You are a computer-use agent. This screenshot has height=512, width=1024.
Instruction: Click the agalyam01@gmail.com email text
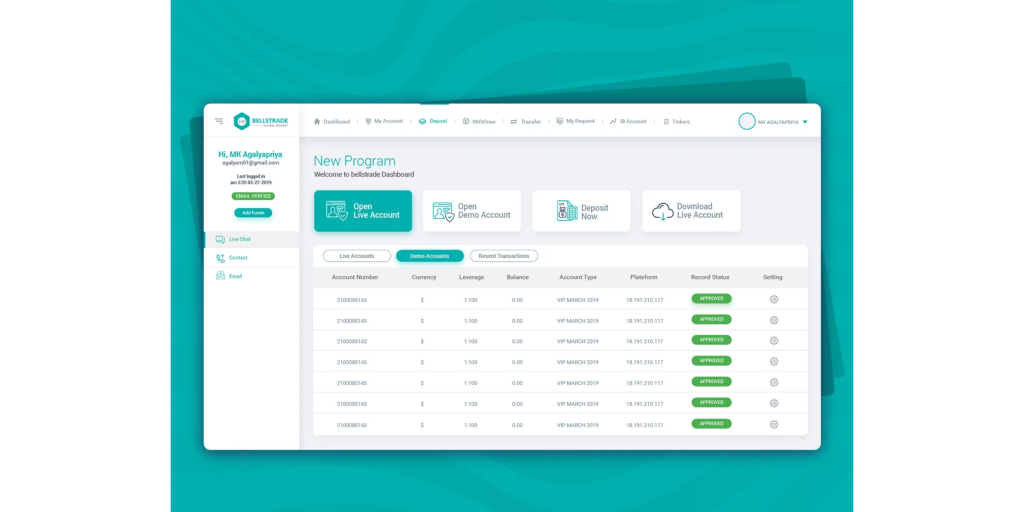(251, 163)
